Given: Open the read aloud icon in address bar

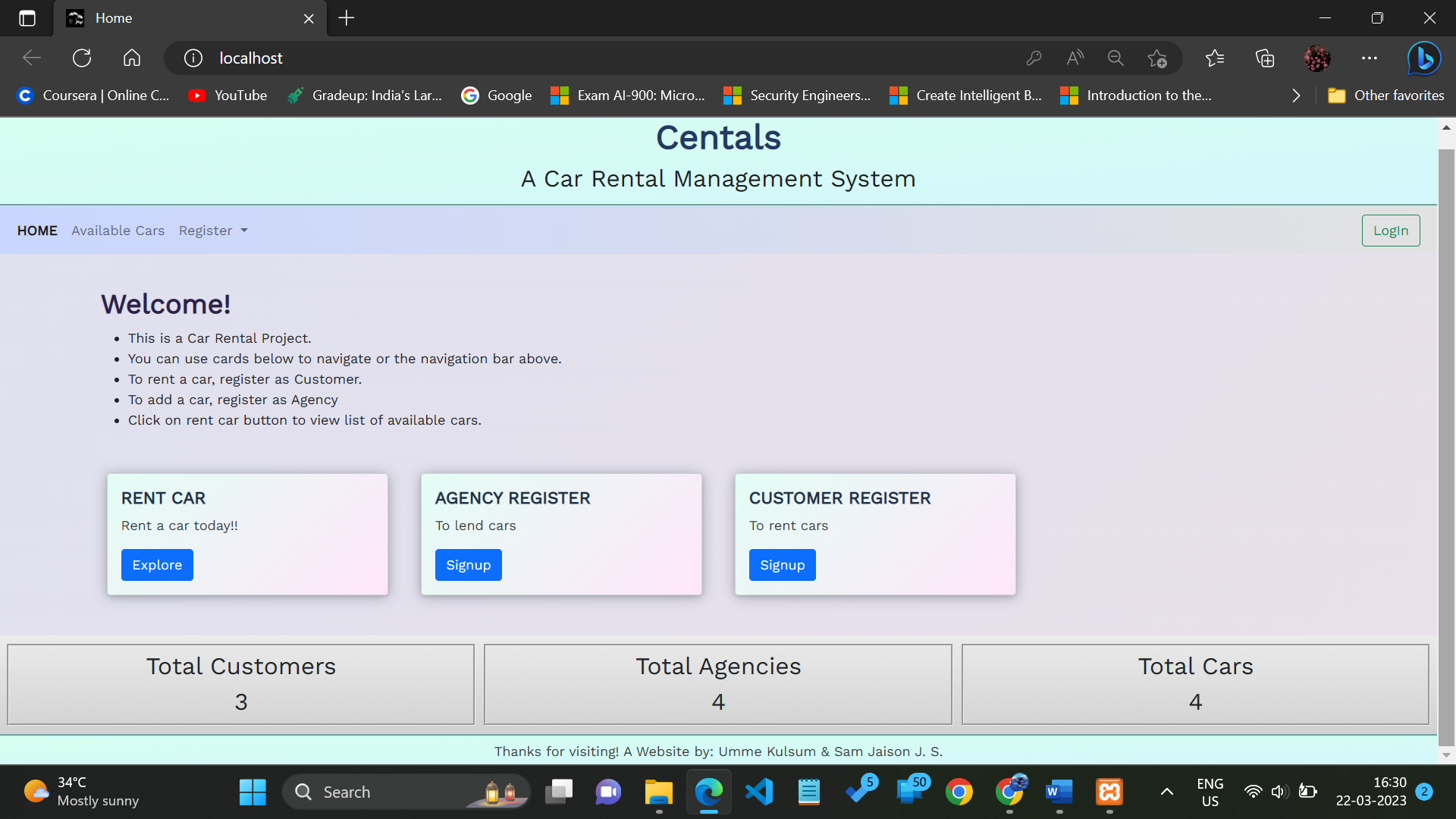Looking at the screenshot, I should click(1075, 58).
